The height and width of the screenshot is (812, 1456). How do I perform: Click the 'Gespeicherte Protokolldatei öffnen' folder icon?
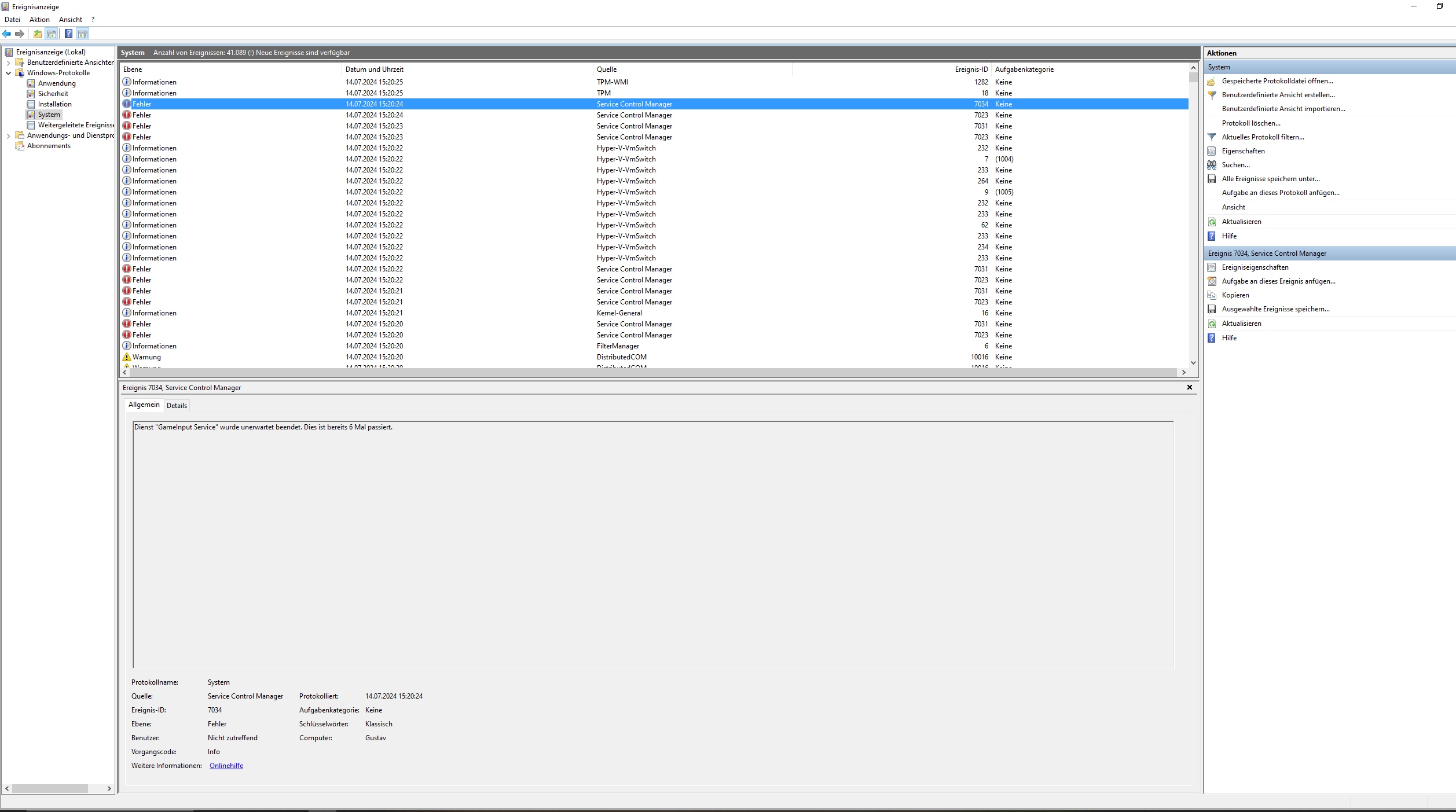coord(1212,82)
